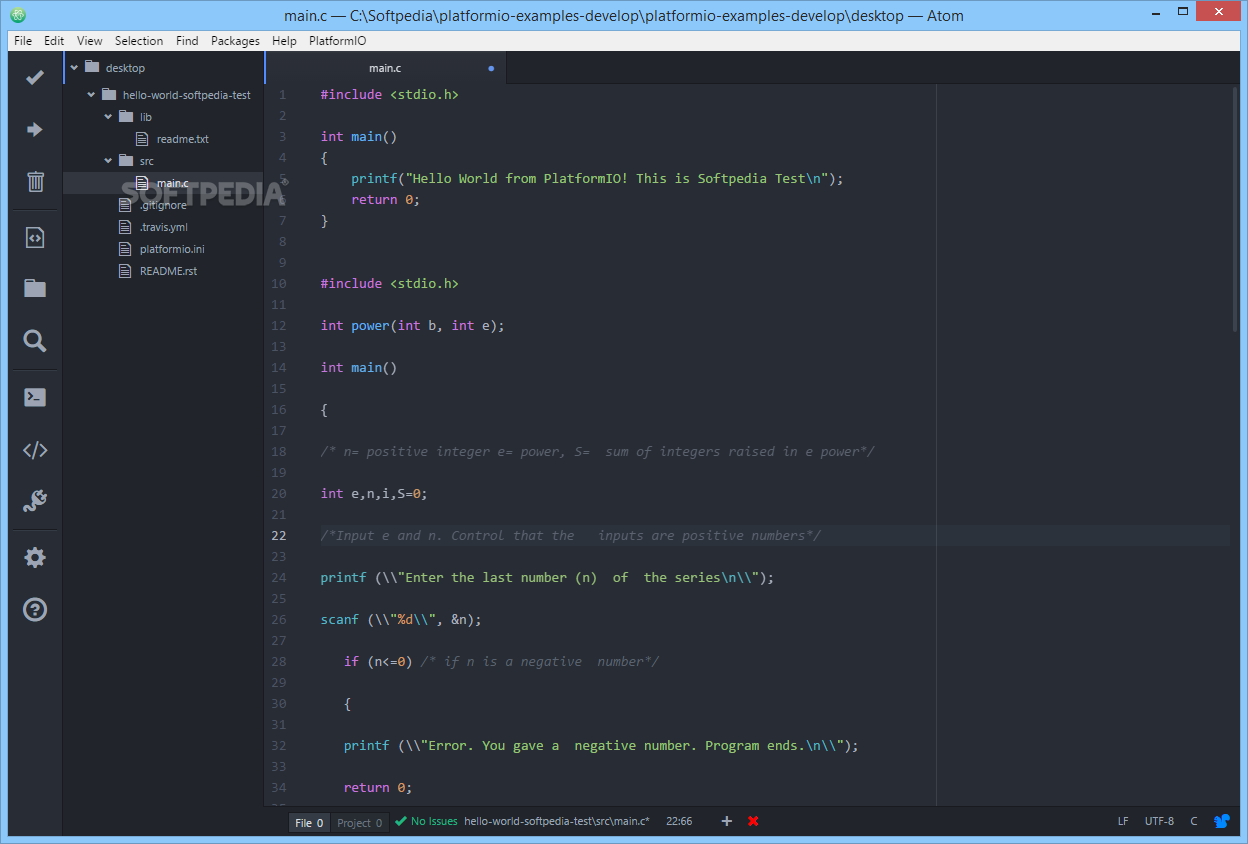This screenshot has width=1248, height=844.
Task: Select the main.c editor tab
Action: pos(385,68)
